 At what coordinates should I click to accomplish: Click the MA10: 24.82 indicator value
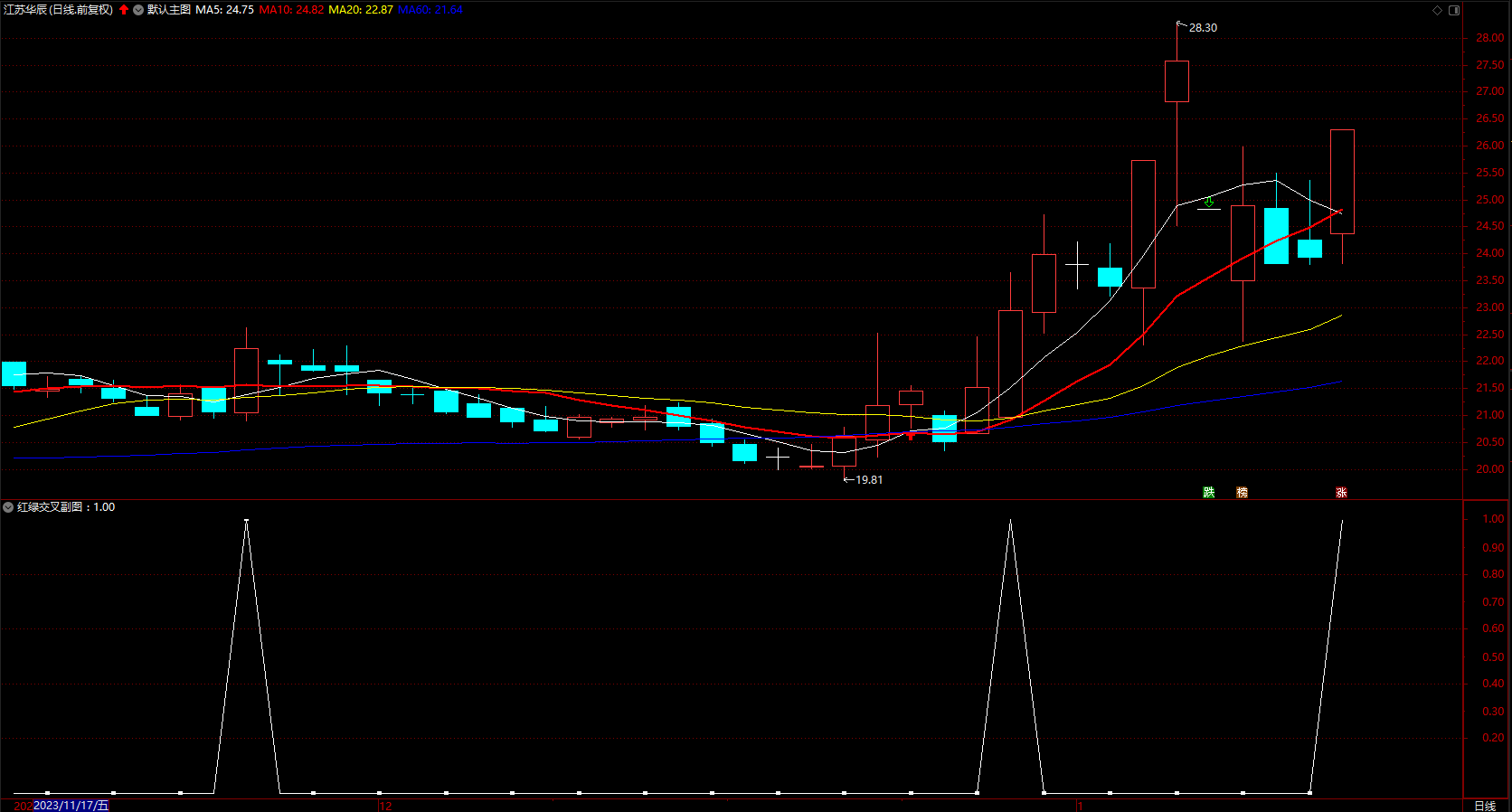click(291, 10)
